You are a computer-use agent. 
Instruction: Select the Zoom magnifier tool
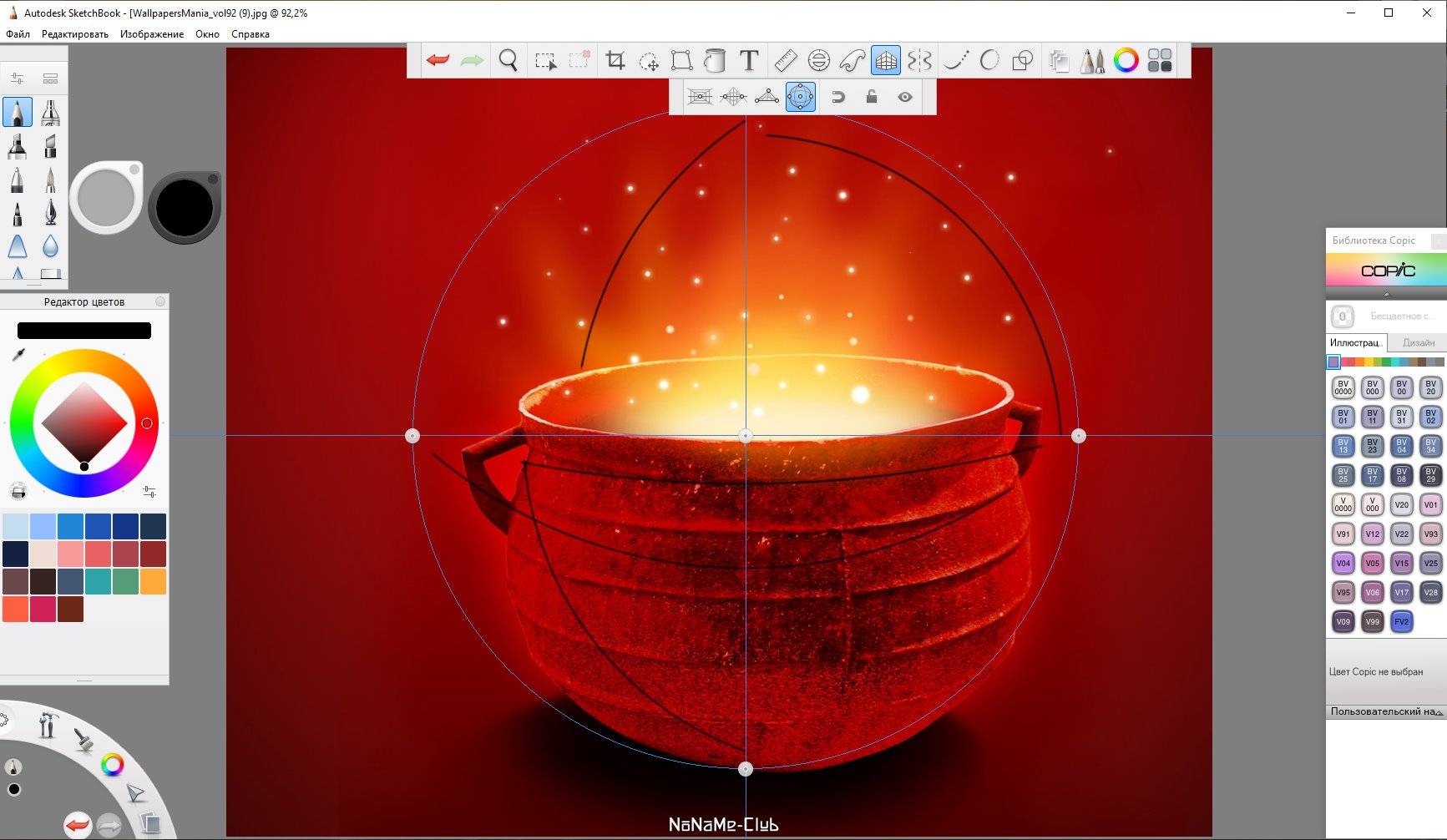coord(508,60)
